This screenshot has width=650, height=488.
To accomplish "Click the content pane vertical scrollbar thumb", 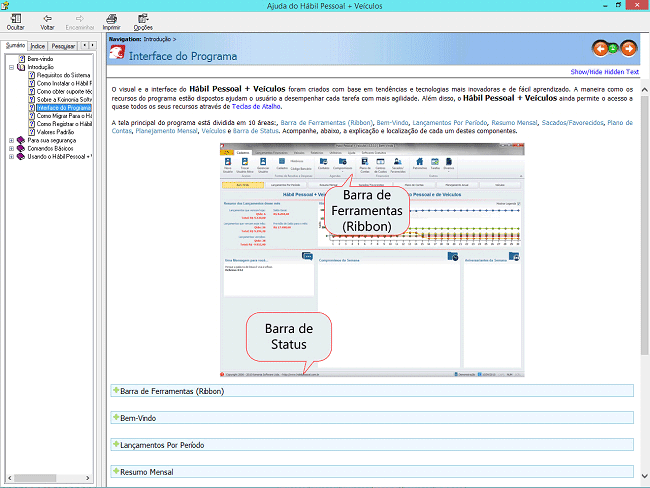I will pos(645,225).
